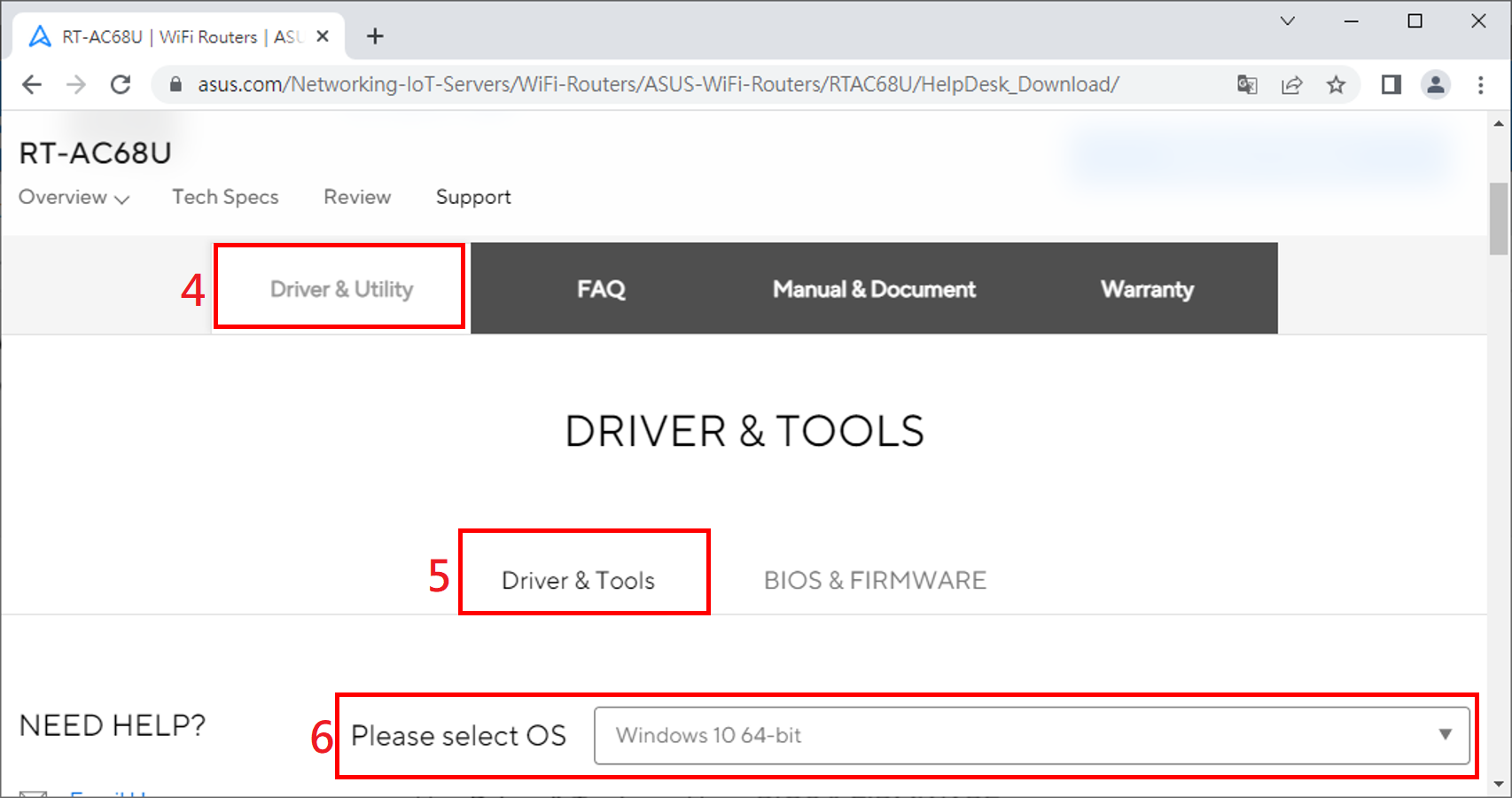This screenshot has width=1512, height=798.
Task: Share this page via share icon
Action: tap(1291, 85)
